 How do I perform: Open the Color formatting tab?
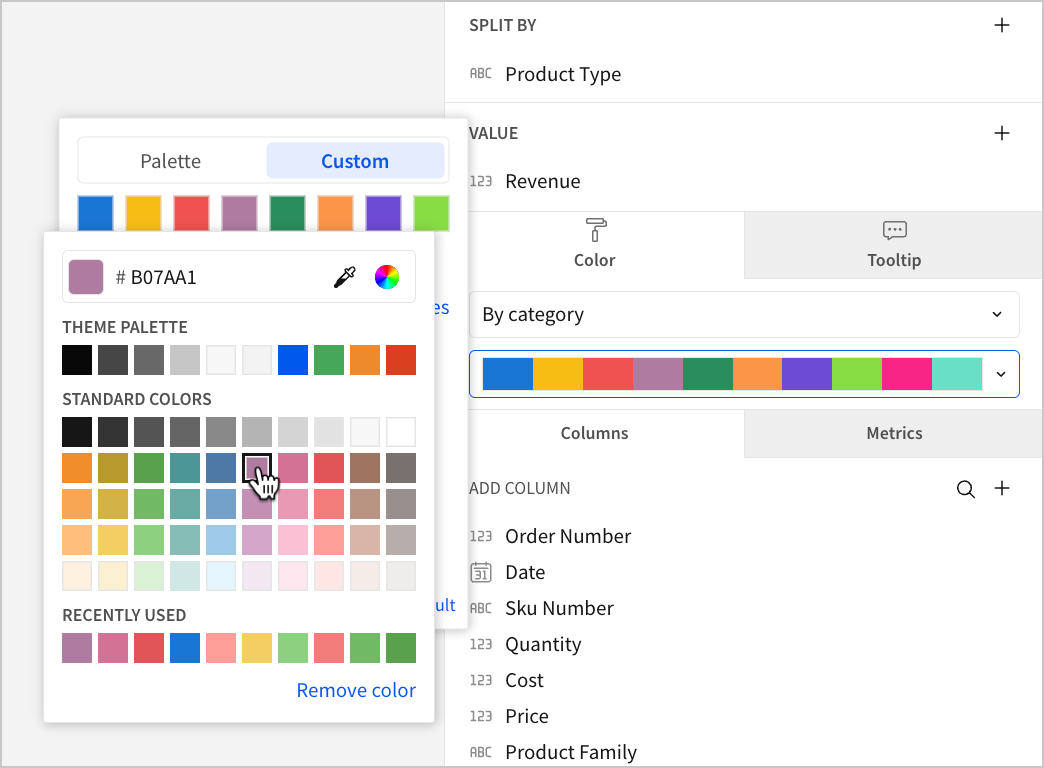(x=595, y=245)
